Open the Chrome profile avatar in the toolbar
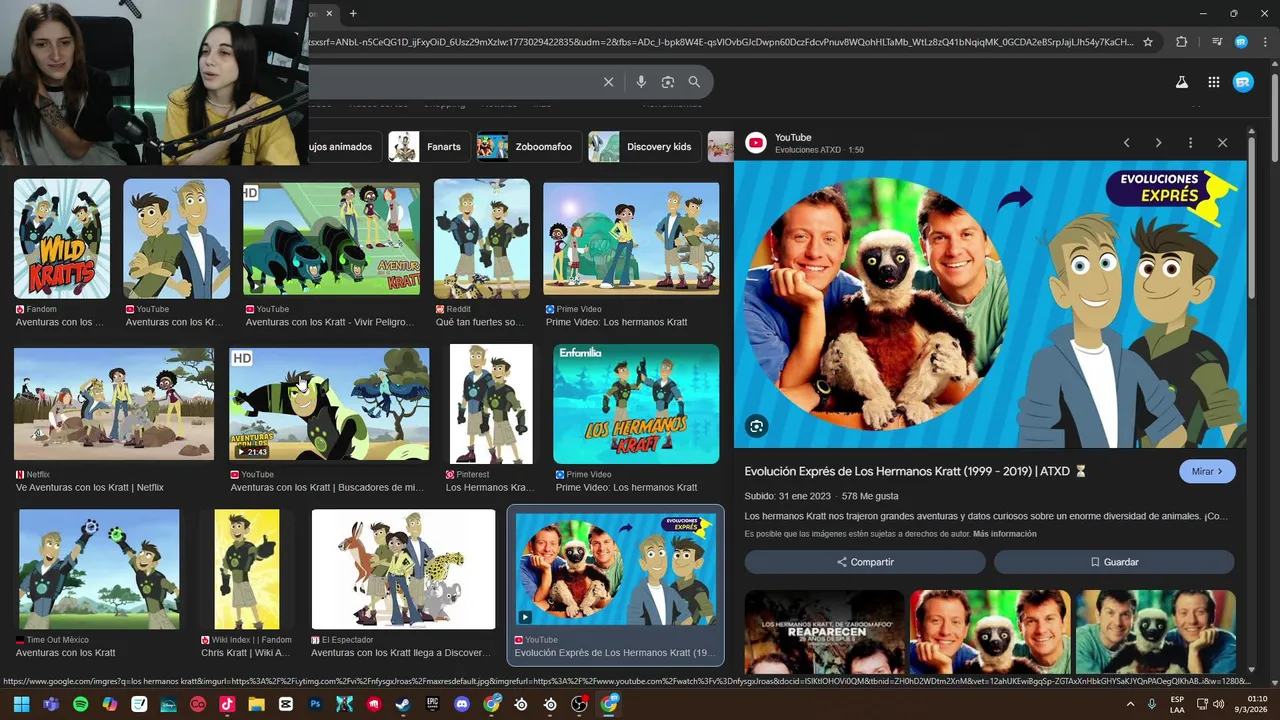 point(1241,42)
